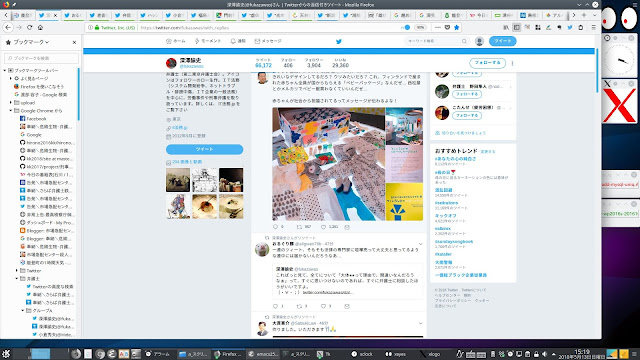Click the bookmark search field

[x=41, y=58]
